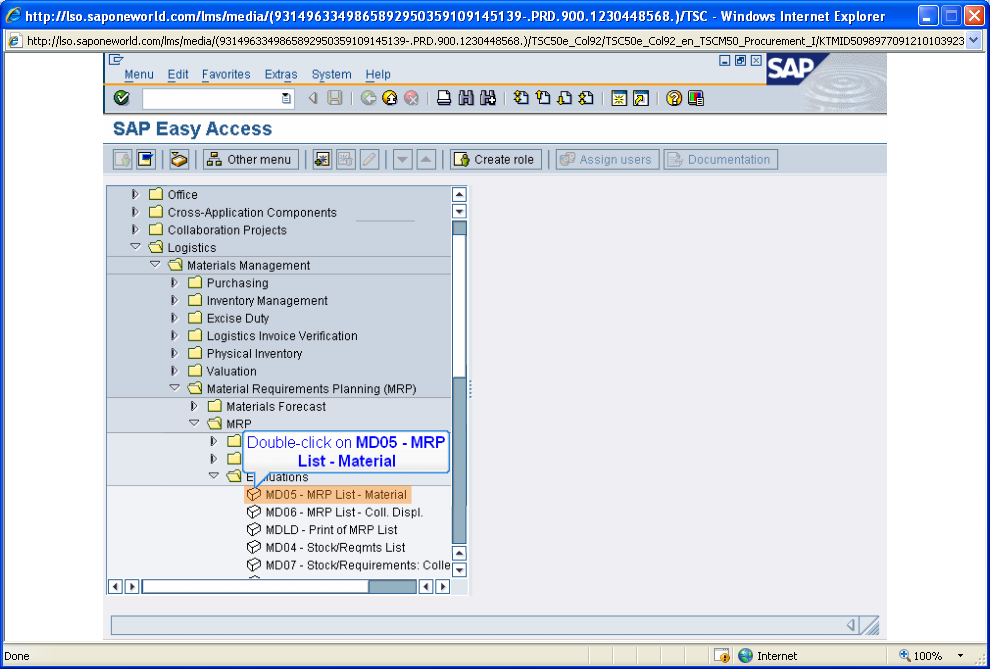
Task: Click the green Back arrow icon
Action: (369, 98)
